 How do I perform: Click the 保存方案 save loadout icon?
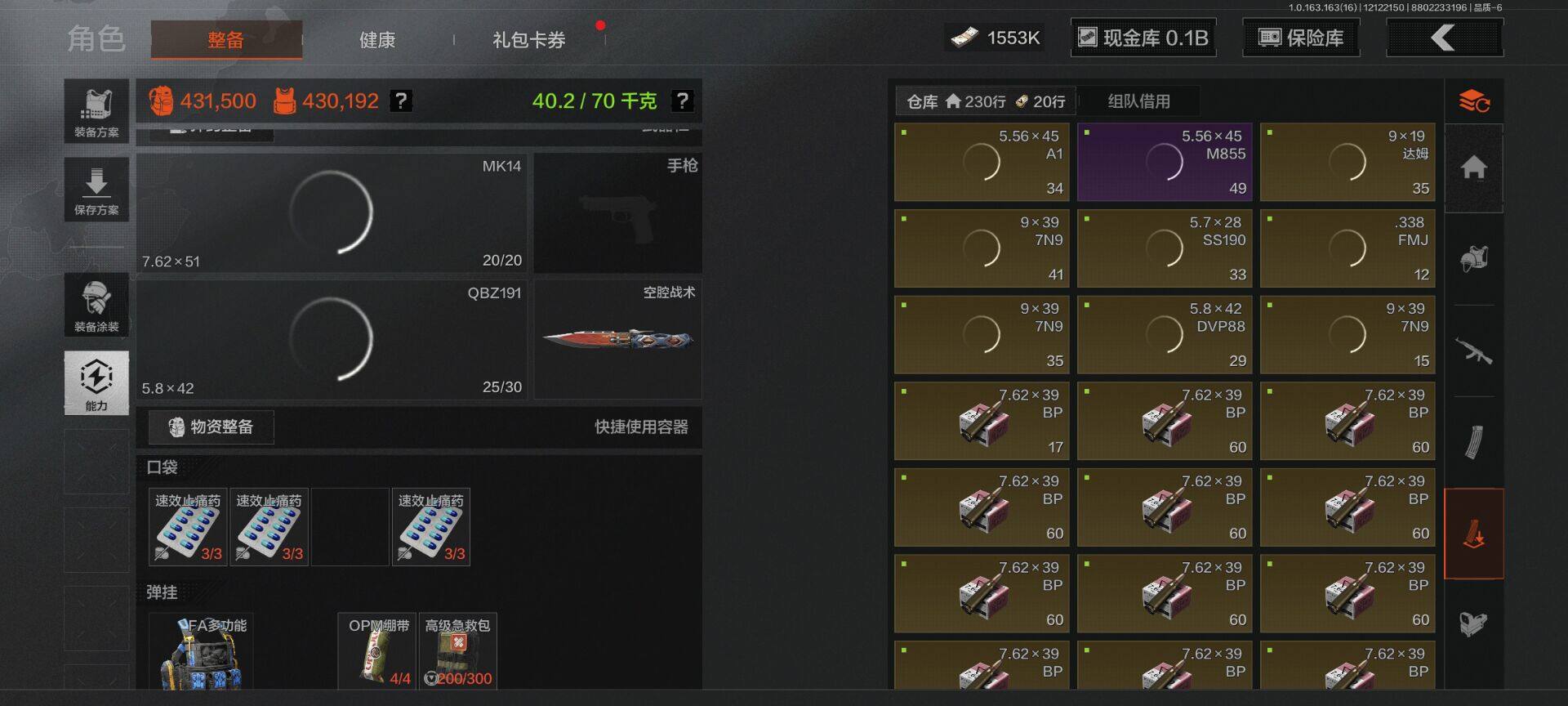point(96,190)
